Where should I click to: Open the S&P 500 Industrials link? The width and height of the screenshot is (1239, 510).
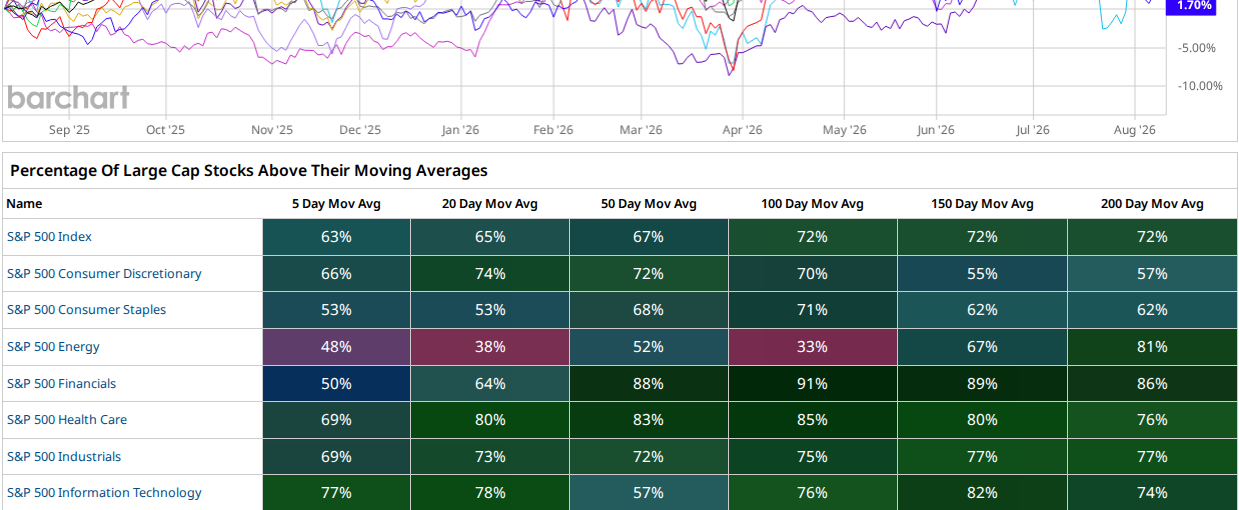click(64, 456)
